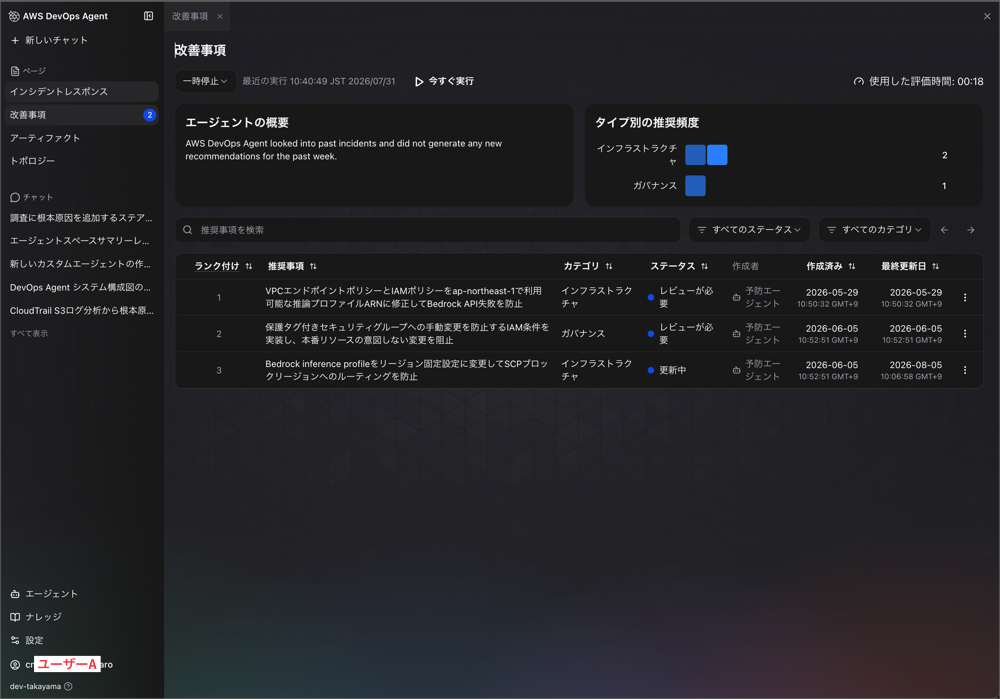
Task: Click help icon next to dev-takayama
Action: pyautogui.click(x=68, y=686)
